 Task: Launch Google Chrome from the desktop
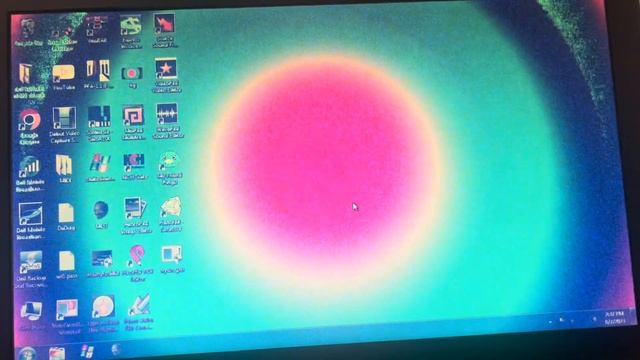[29, 127]
